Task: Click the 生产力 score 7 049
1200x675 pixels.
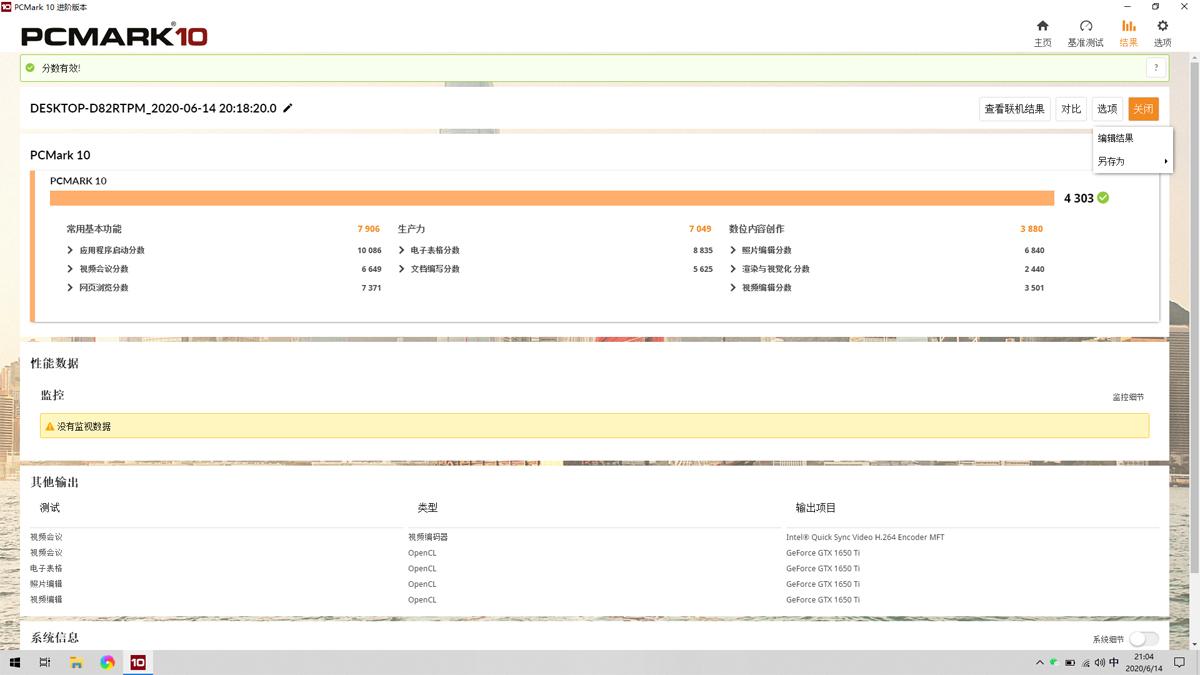Action: (700, 229)
